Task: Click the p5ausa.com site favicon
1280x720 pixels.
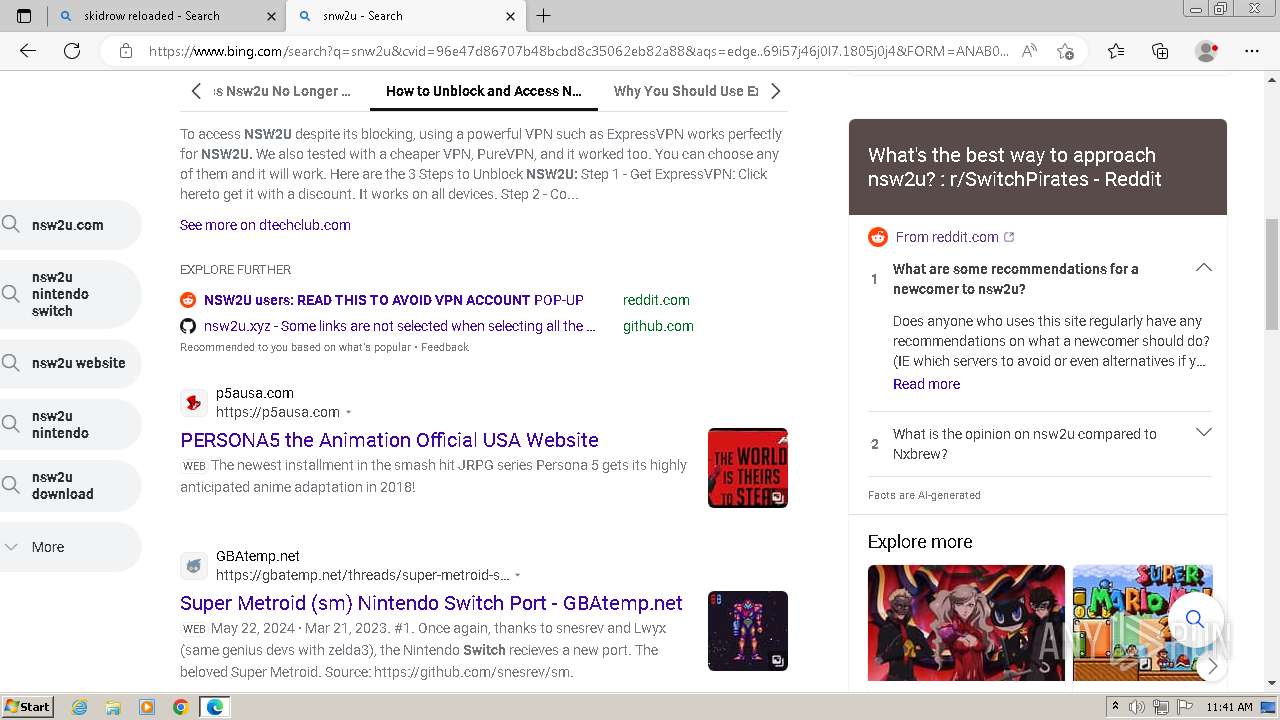Action: pyautogui.click(x=194, y=403)
